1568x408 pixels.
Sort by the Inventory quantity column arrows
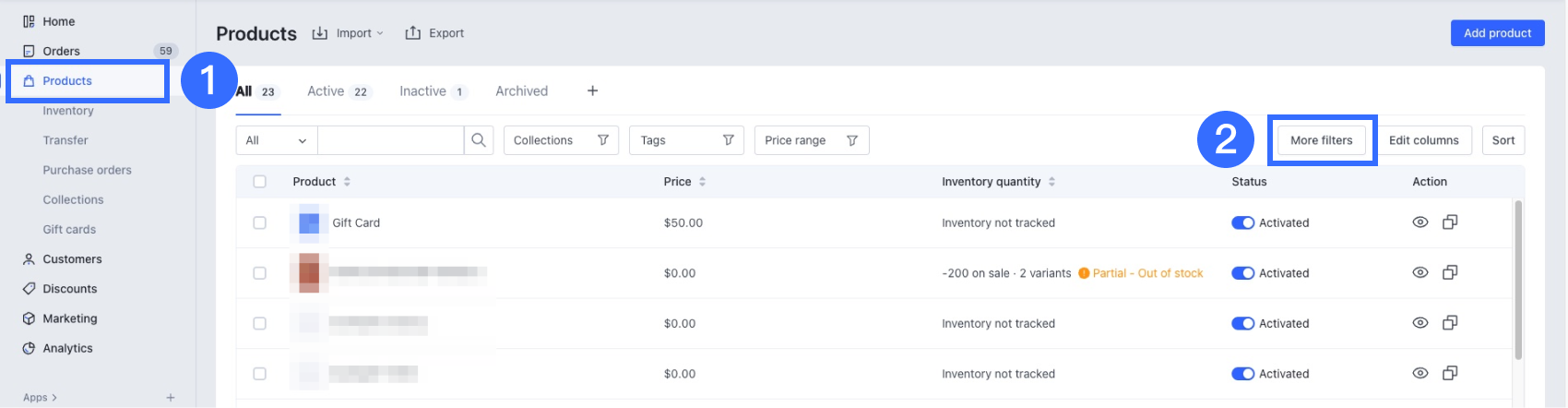point(1051,182)
